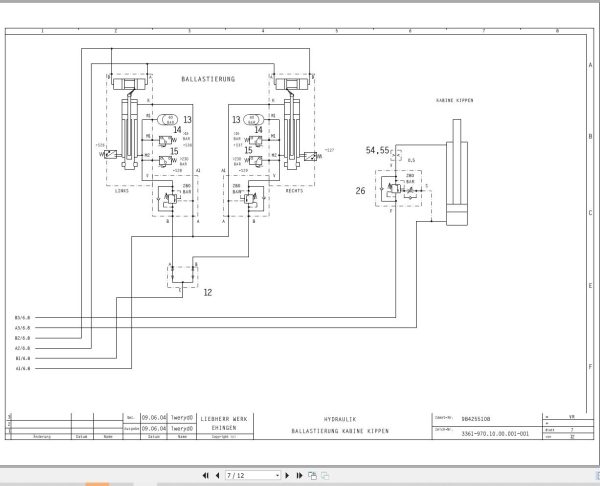Viewport: 600px width, 486px height.
Task: Click the RECHTS label under the right block
Action: [294, 191]
